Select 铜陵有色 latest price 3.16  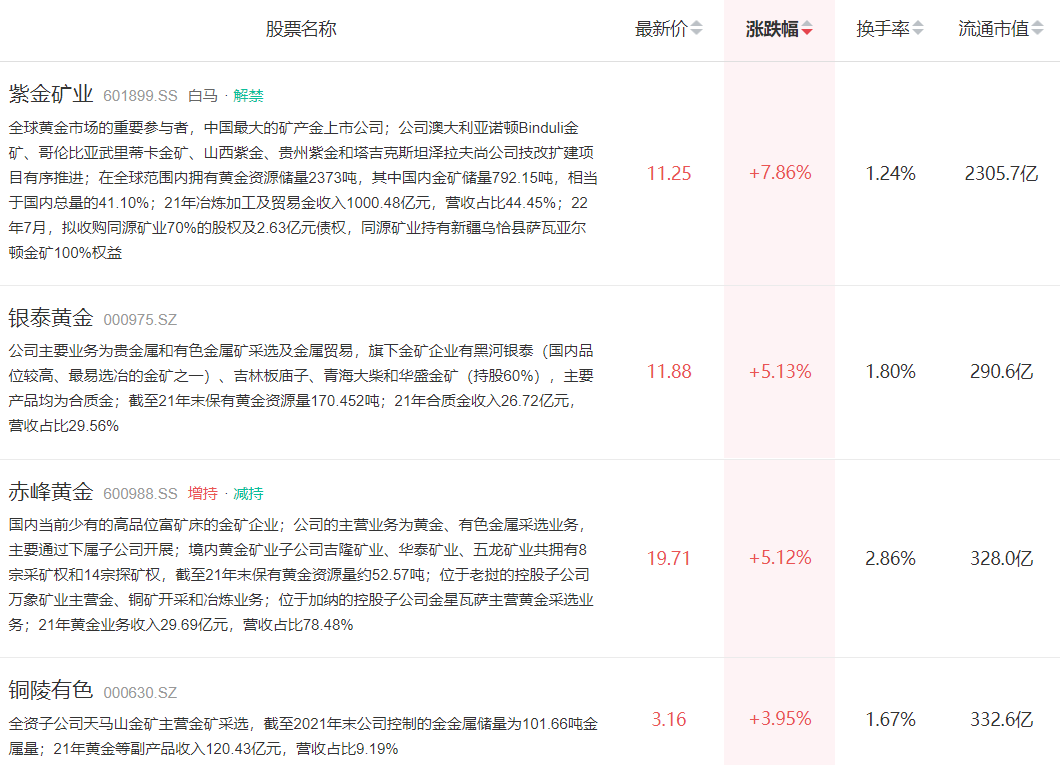669,719
